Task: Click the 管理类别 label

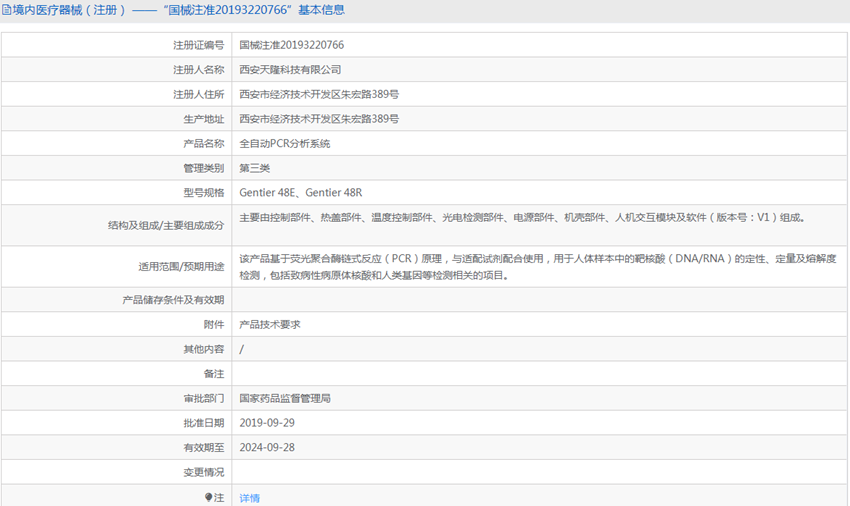Action: pyautogui.click(x=203, y=168)
